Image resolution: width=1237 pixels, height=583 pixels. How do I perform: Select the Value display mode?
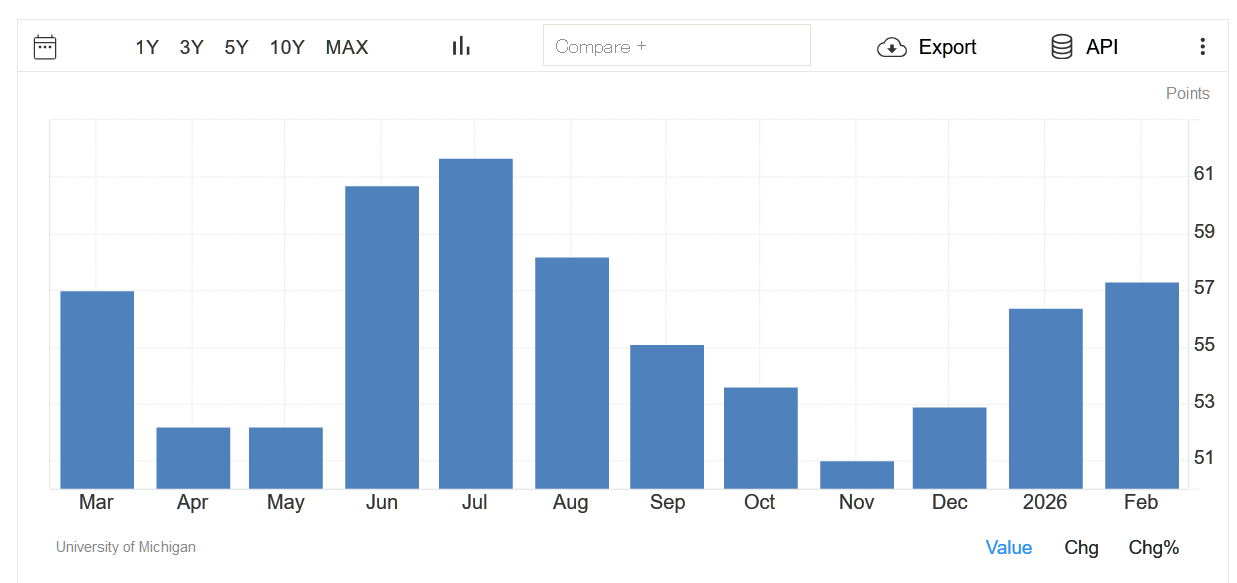pos(1008,547)
